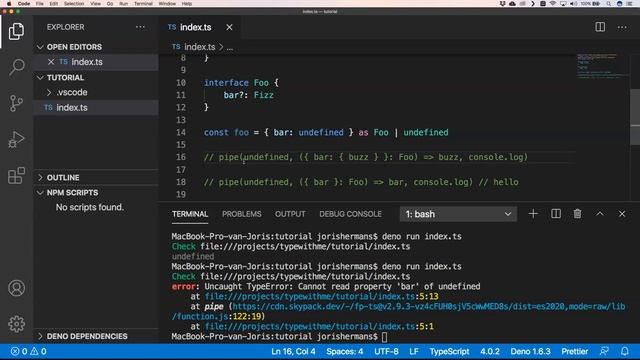
Task: Click line number 16 in the gutter
Action: pyautogui.click(x=181, y=157)
